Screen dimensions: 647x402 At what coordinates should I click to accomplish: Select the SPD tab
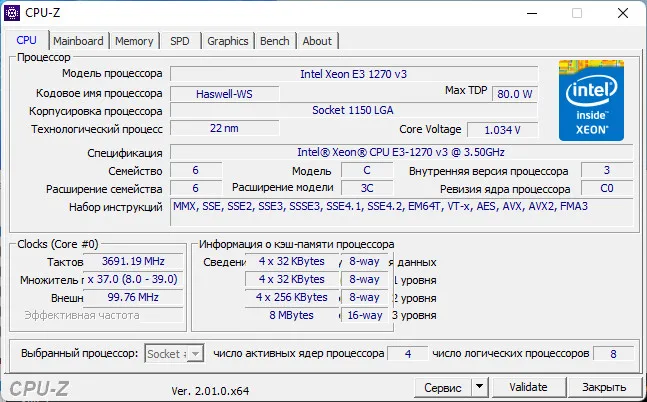coord(179,41)
